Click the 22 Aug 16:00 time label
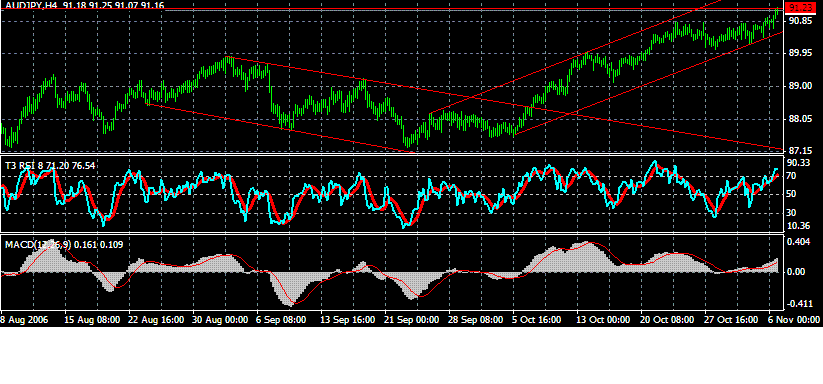Viewport: 823px width, 384px height. point(156,319)
